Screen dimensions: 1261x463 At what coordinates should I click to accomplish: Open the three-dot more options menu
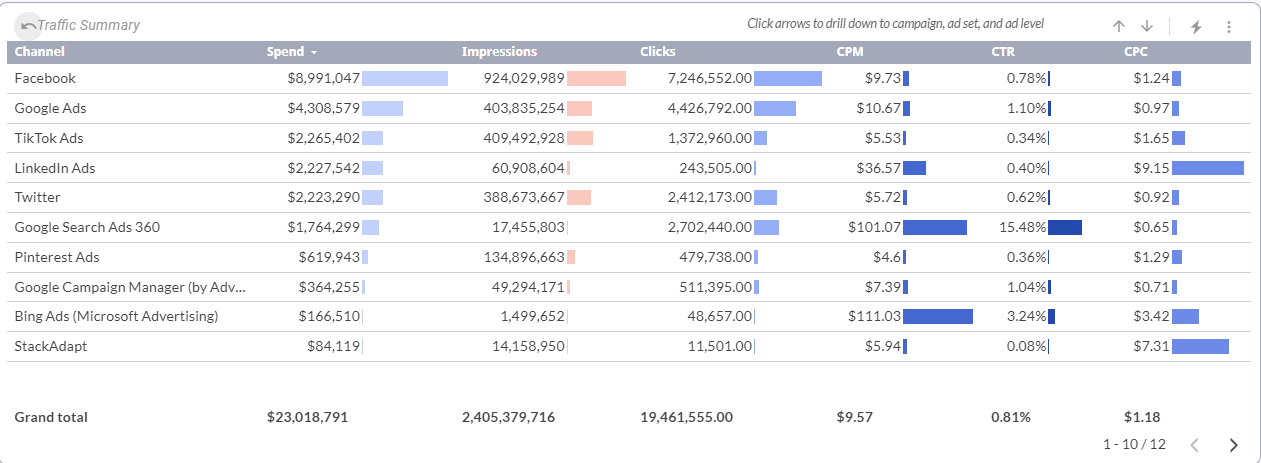click(x=1229, y=27)
